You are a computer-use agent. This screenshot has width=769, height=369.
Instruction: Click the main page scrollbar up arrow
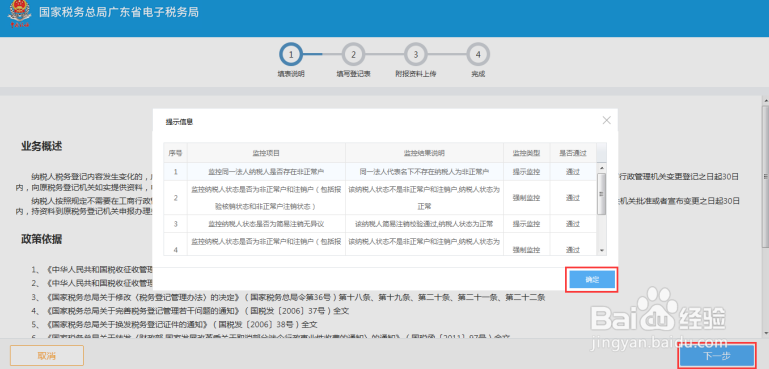pos(765,100)
